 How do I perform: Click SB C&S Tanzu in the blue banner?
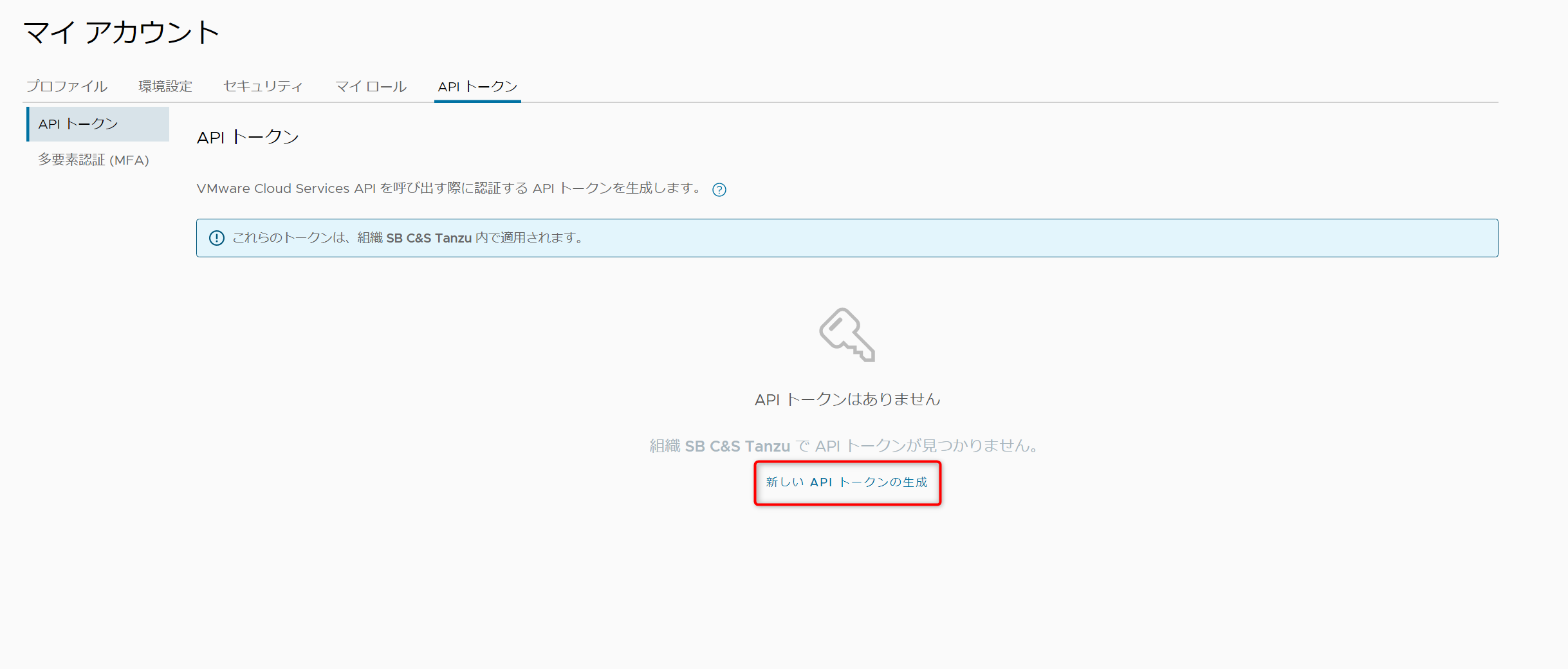429,238
